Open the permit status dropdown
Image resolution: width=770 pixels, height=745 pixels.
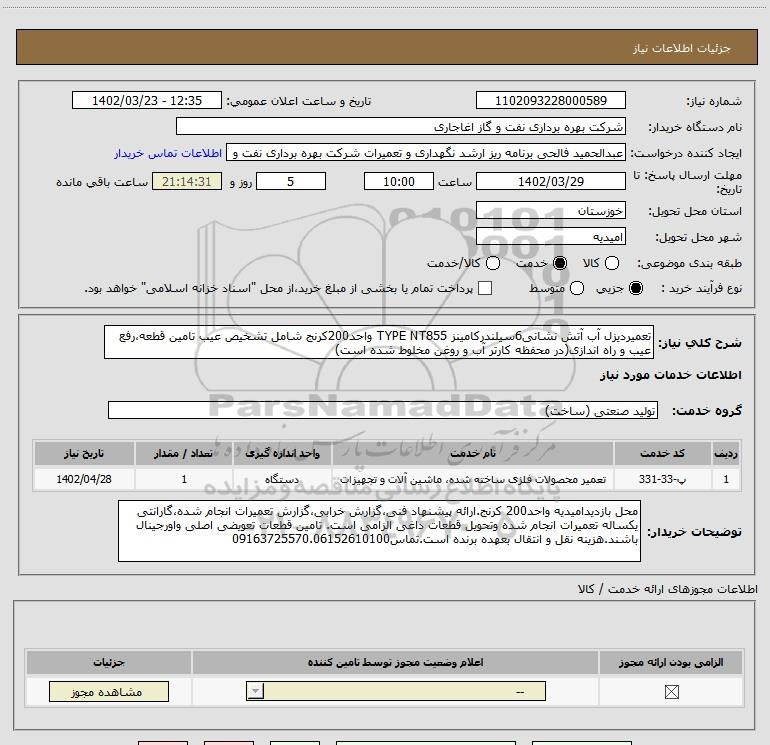coord(396,691)
